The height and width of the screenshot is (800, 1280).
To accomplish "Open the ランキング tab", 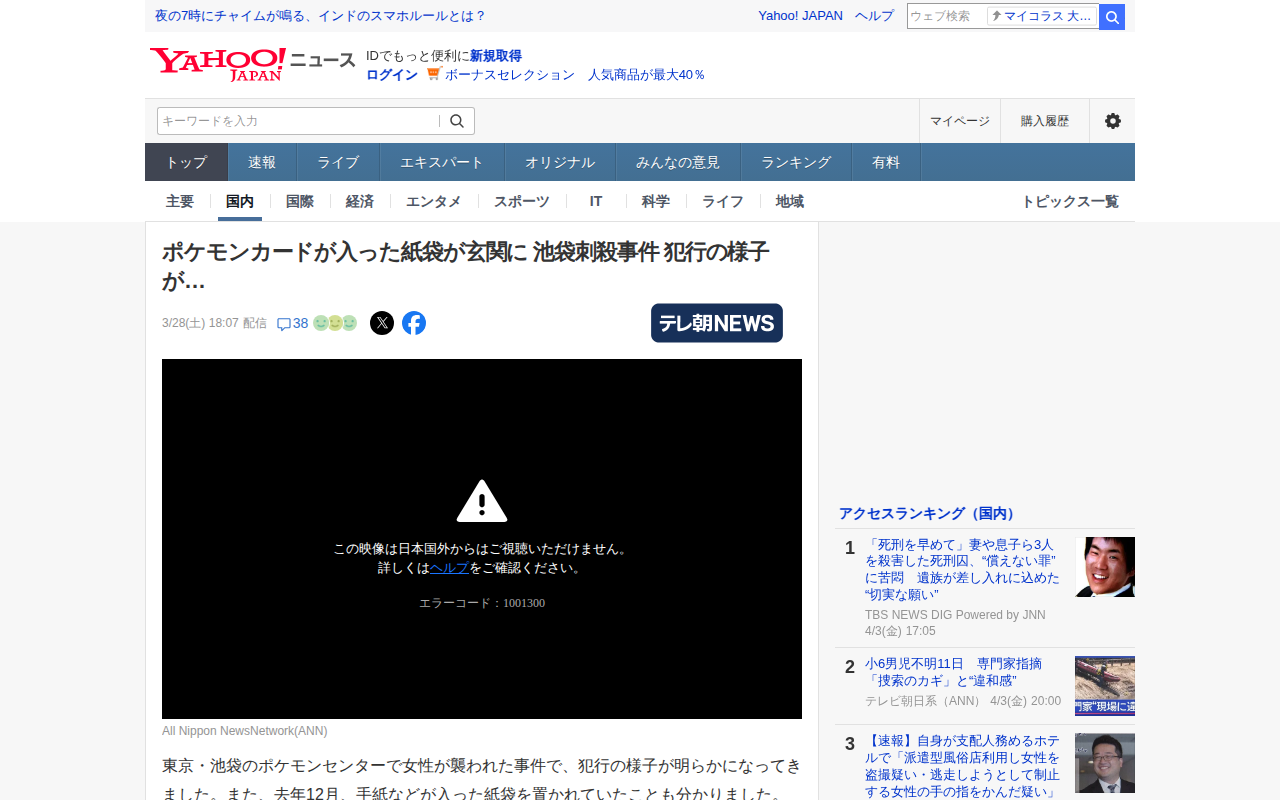I will 796,162.
